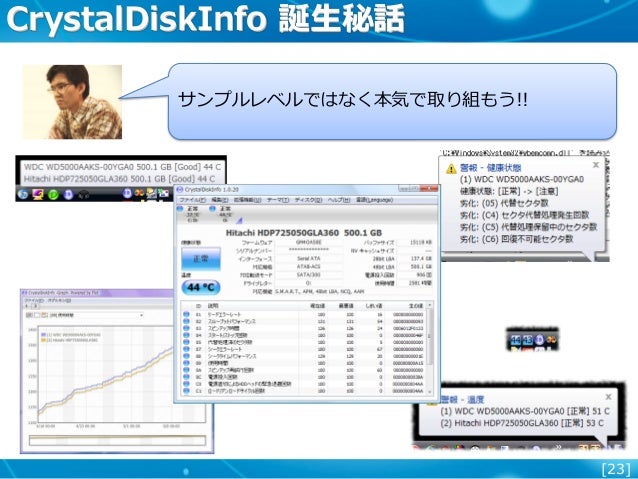
Task: Click the leftmost blue orb taskbar icon
Action: point(23,194)
